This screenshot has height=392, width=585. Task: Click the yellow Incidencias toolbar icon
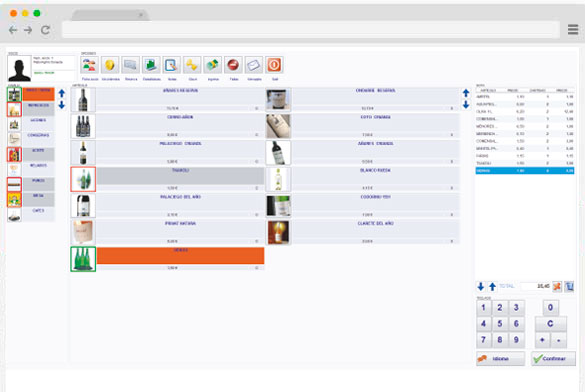click(x=110, y=65)
